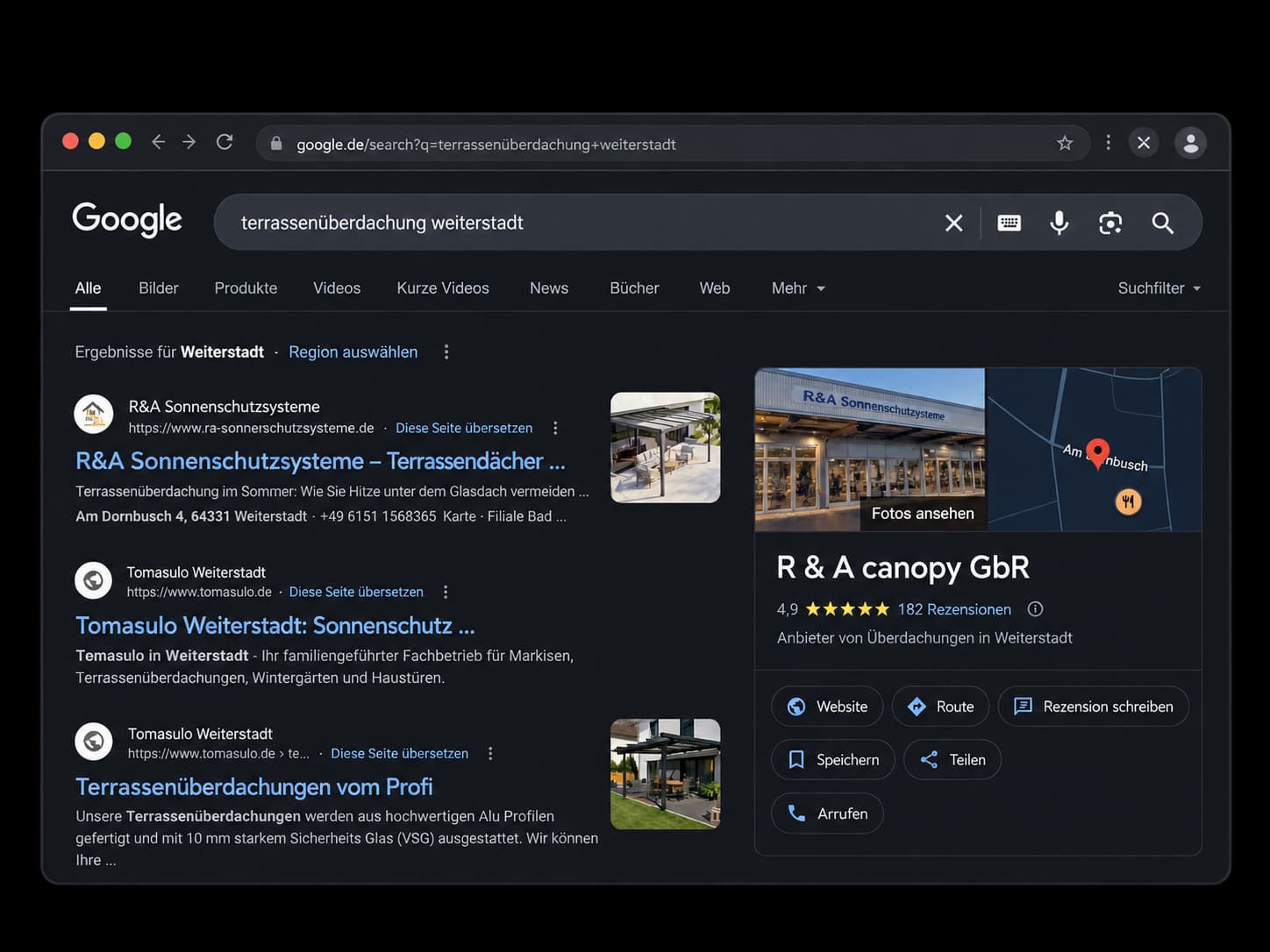1270x952 pixels.
Task: Click the Region auswählen link
Action: pos(353,352)
